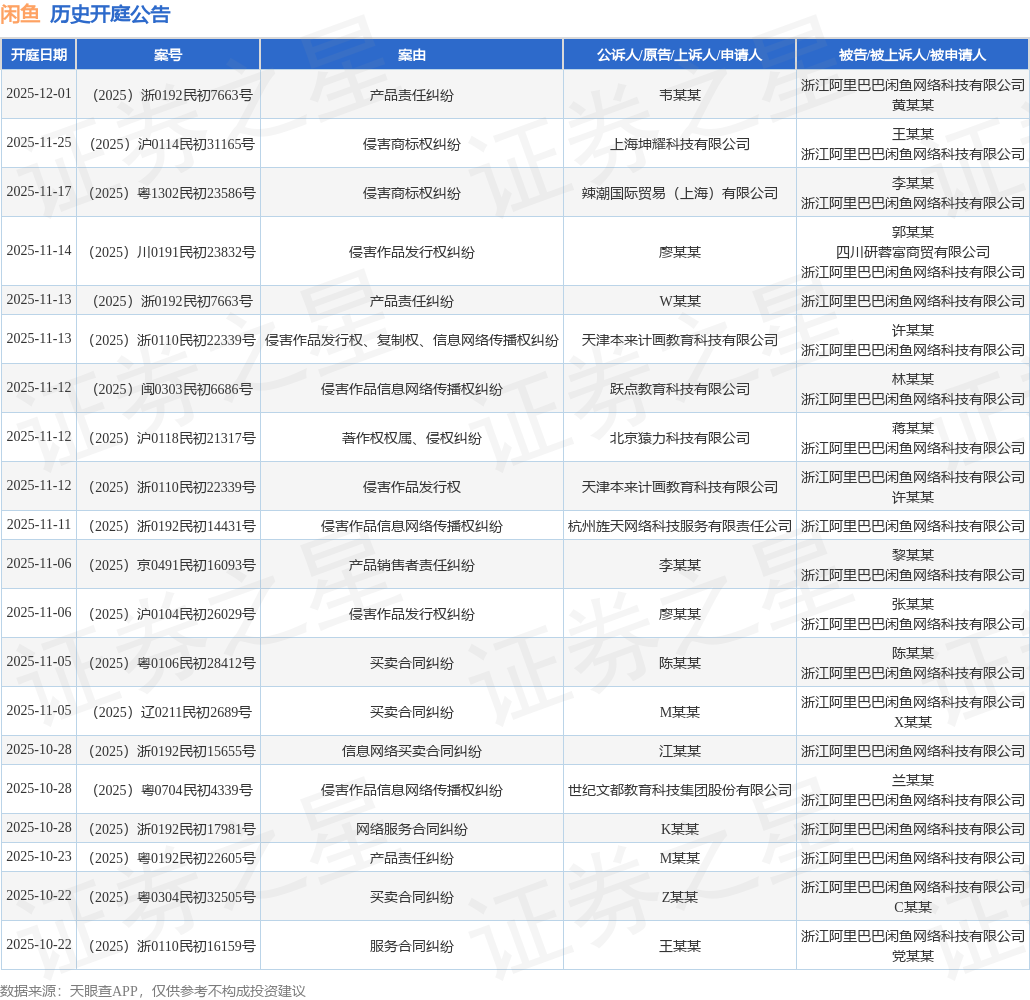Click plaintiff 跃点教育科技有限公司
This screenshot has width=1030, height=1000.
(679, 389)
